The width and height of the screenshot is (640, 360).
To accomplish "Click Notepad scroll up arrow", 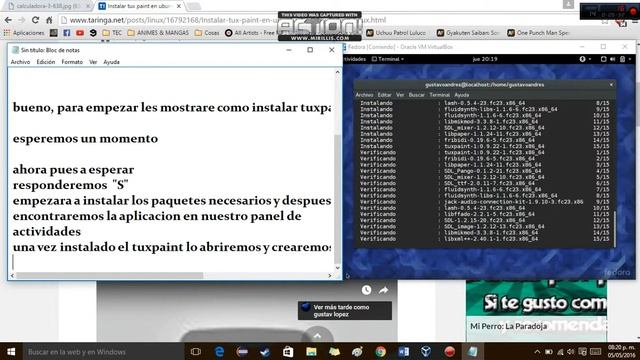I will [337, 72].
